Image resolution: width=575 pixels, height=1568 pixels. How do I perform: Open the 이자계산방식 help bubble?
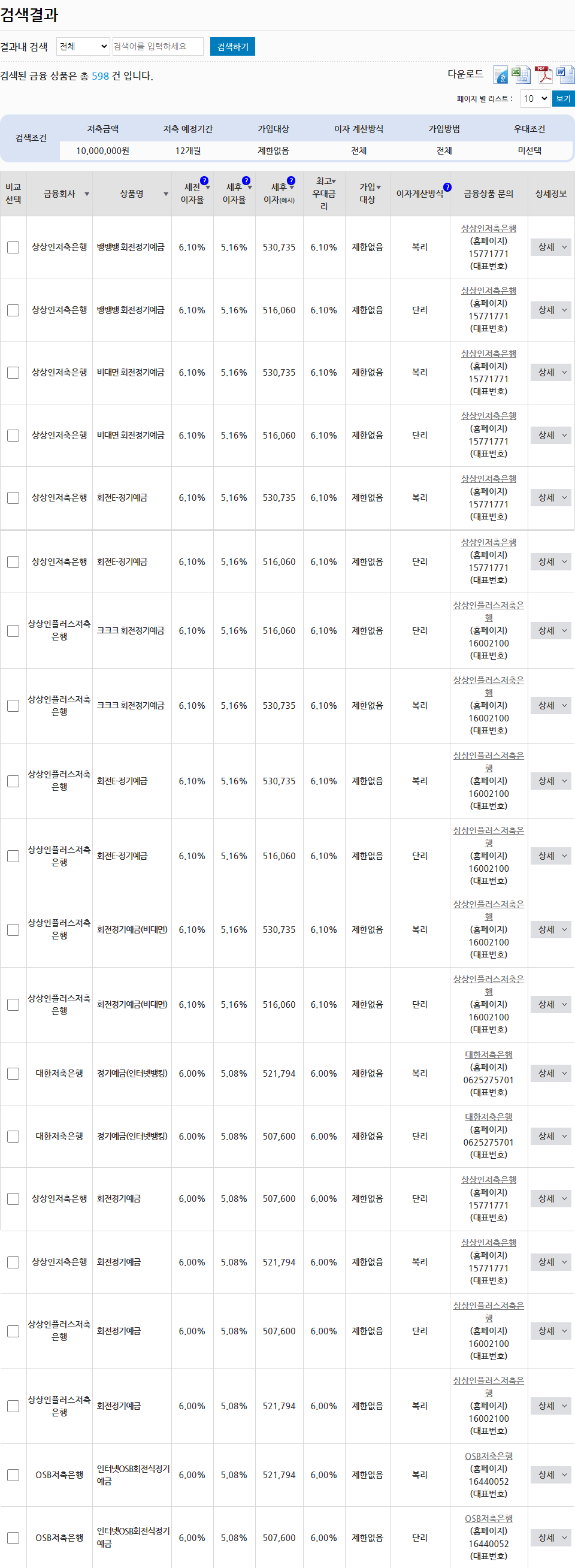[447, 188]
